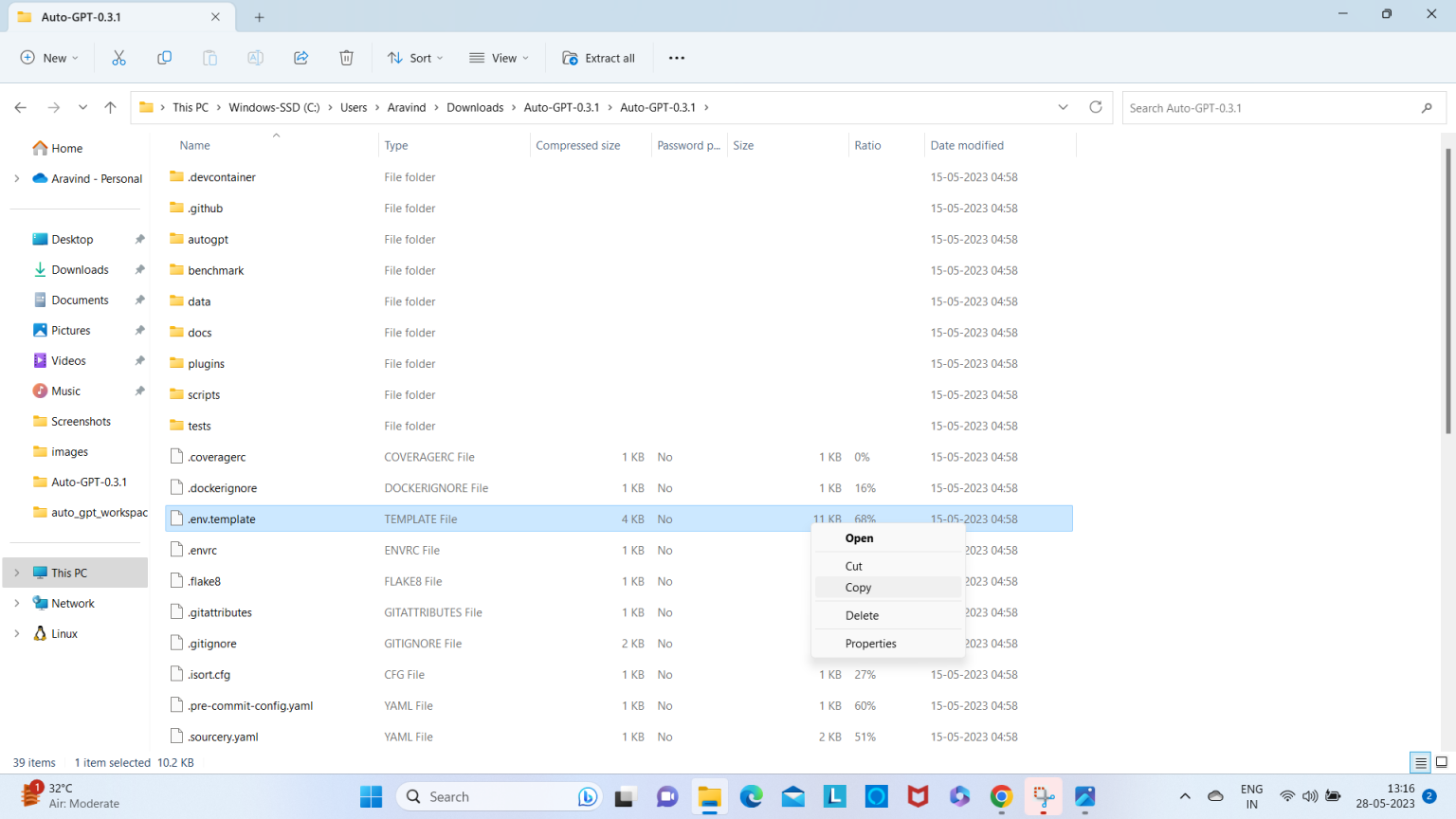Click the Delete trash icon in toolbar
The image size is (1456, 819).
pos(346,58)
